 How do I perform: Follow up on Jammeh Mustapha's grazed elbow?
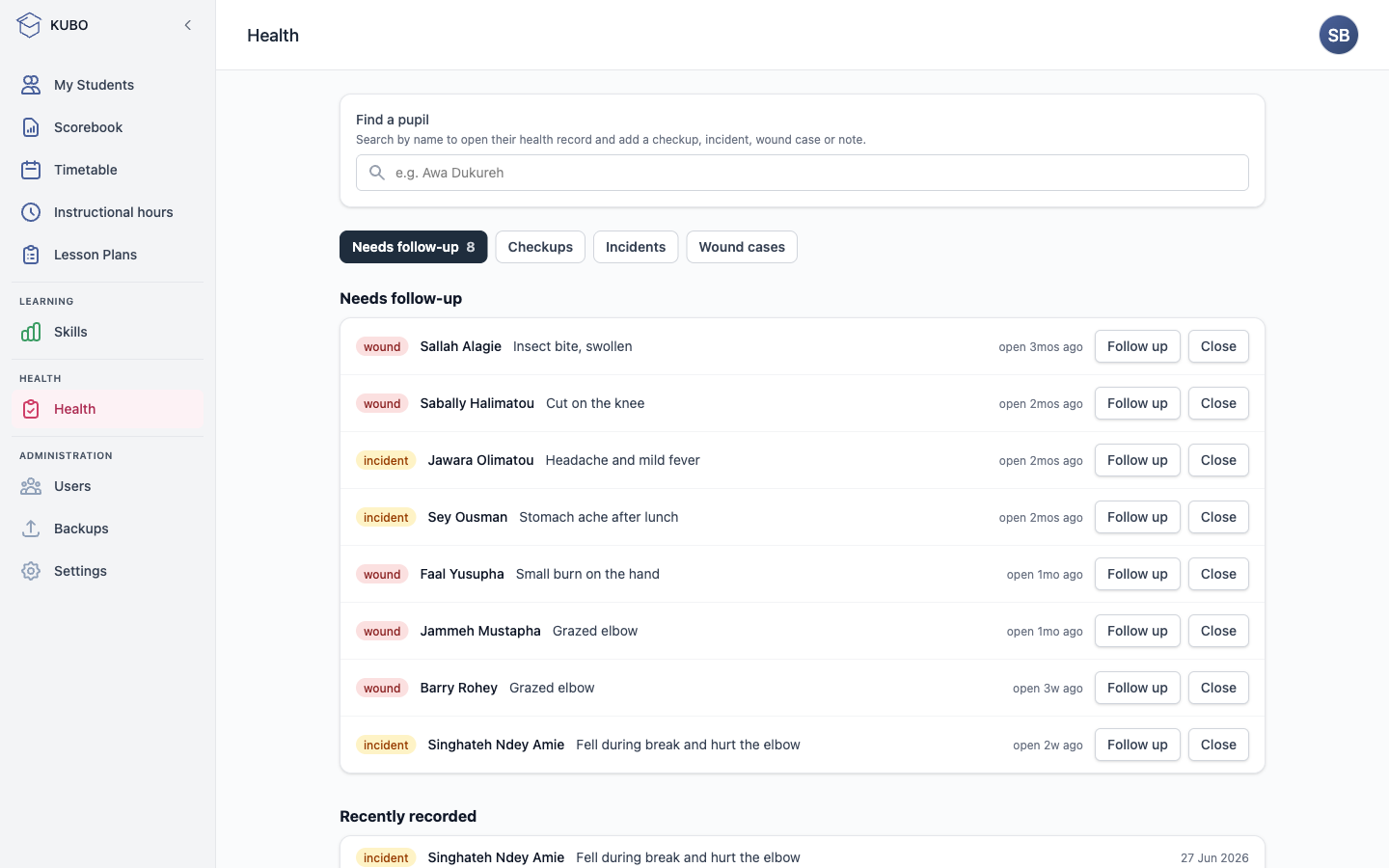click(1137, 631)
